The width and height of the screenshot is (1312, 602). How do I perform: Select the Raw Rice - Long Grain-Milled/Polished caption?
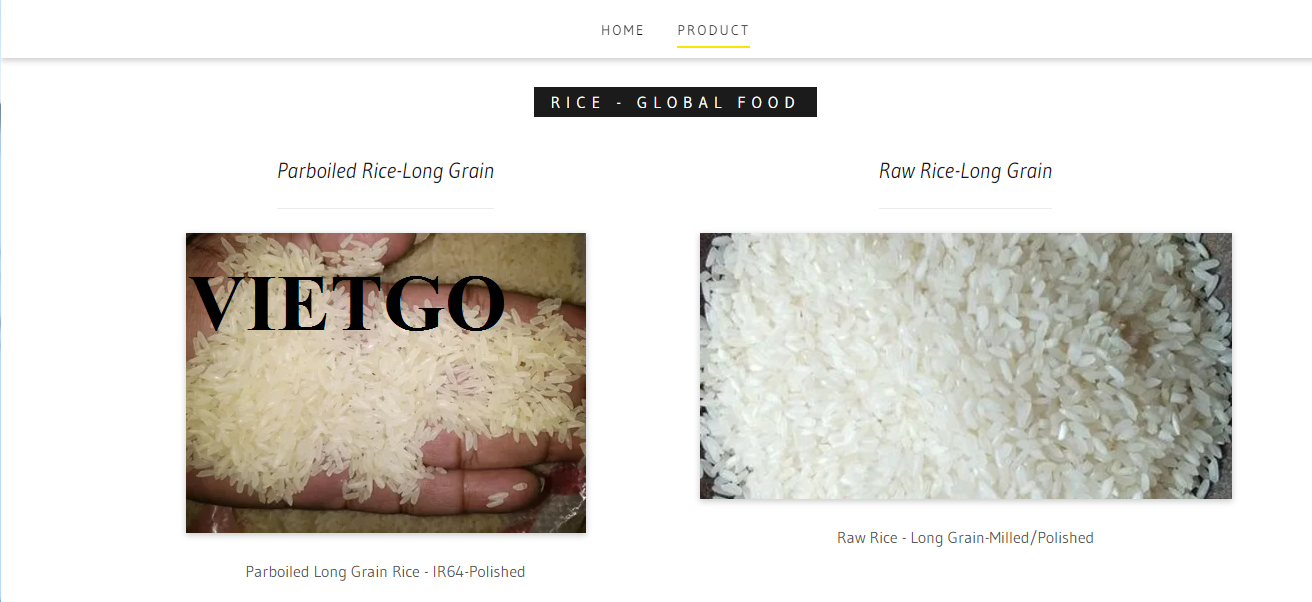(965, 538)
